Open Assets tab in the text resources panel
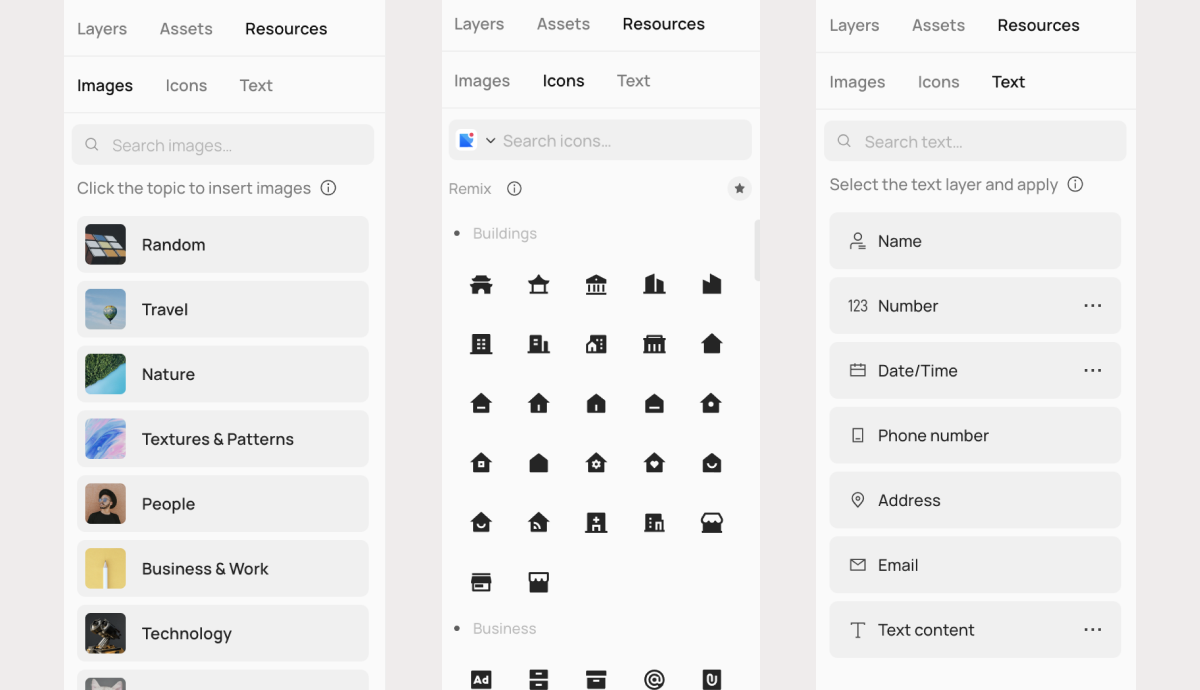The height and width of the screenshot is (690, 1200). 938,26
